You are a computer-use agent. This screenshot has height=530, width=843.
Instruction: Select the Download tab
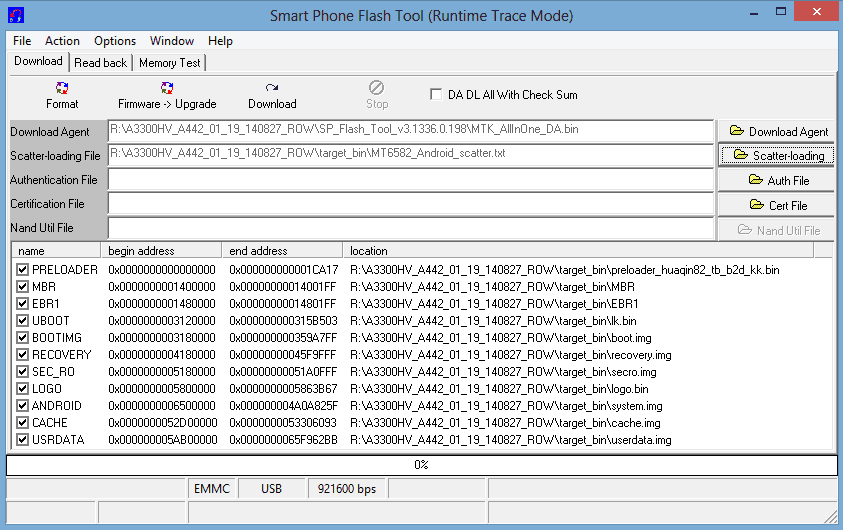[x=38, y=61]
